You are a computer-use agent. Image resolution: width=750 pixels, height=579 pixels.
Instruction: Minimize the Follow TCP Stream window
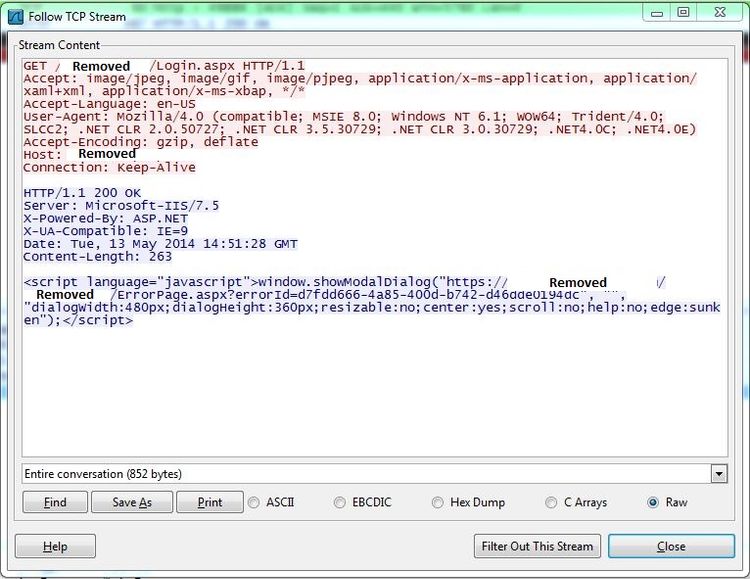coord(657,13)
